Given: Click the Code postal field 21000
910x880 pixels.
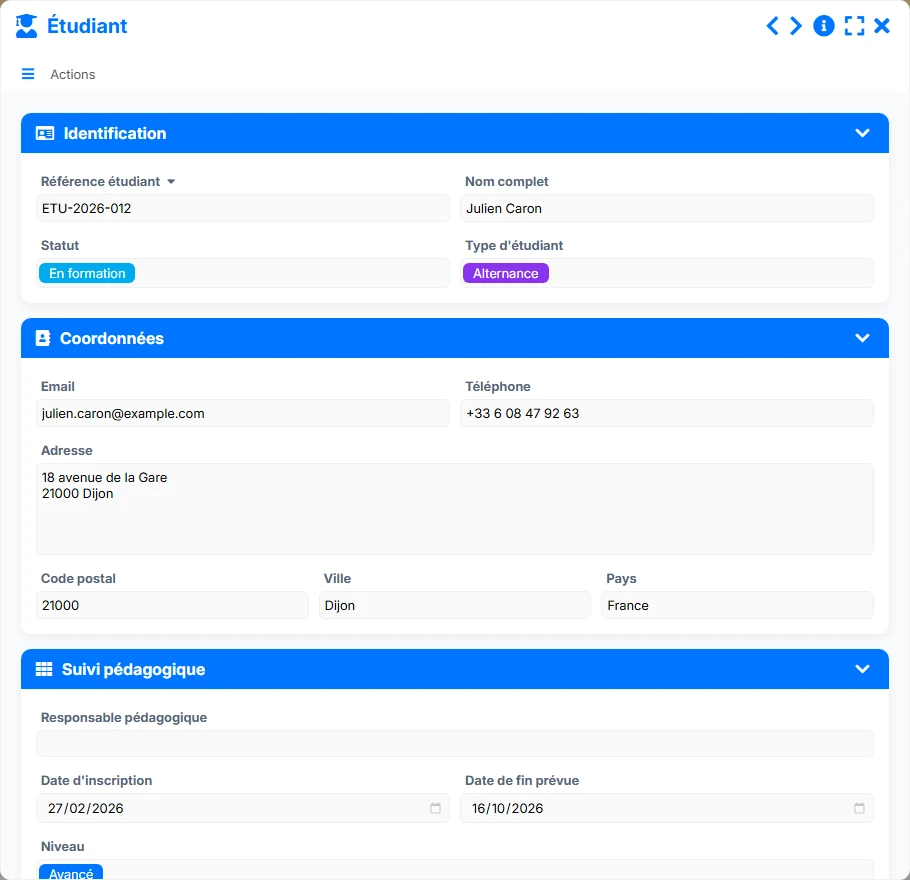Looking at the screenshot, I should point(172,605).
